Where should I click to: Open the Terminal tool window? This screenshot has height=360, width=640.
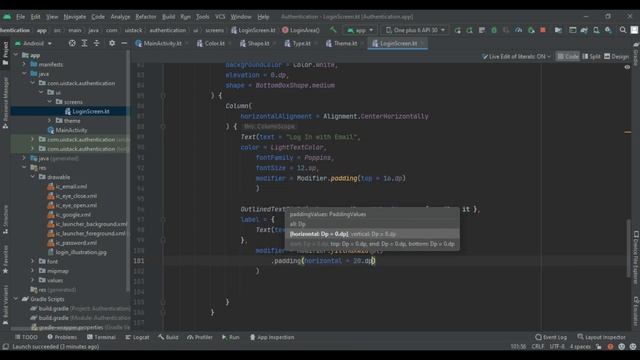click(x=101, y=337)
